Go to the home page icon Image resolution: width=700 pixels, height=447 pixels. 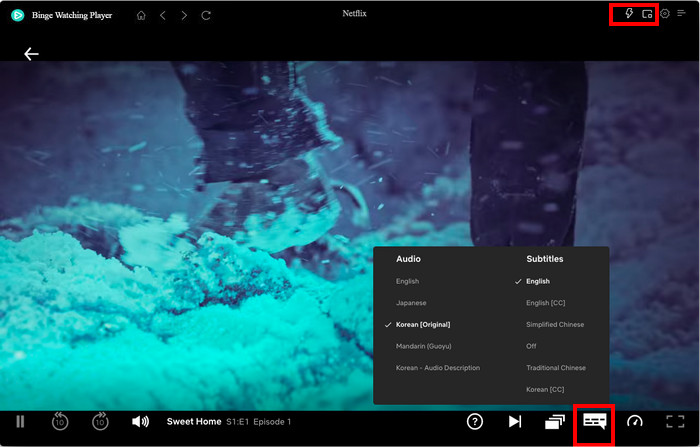[141, 16]
